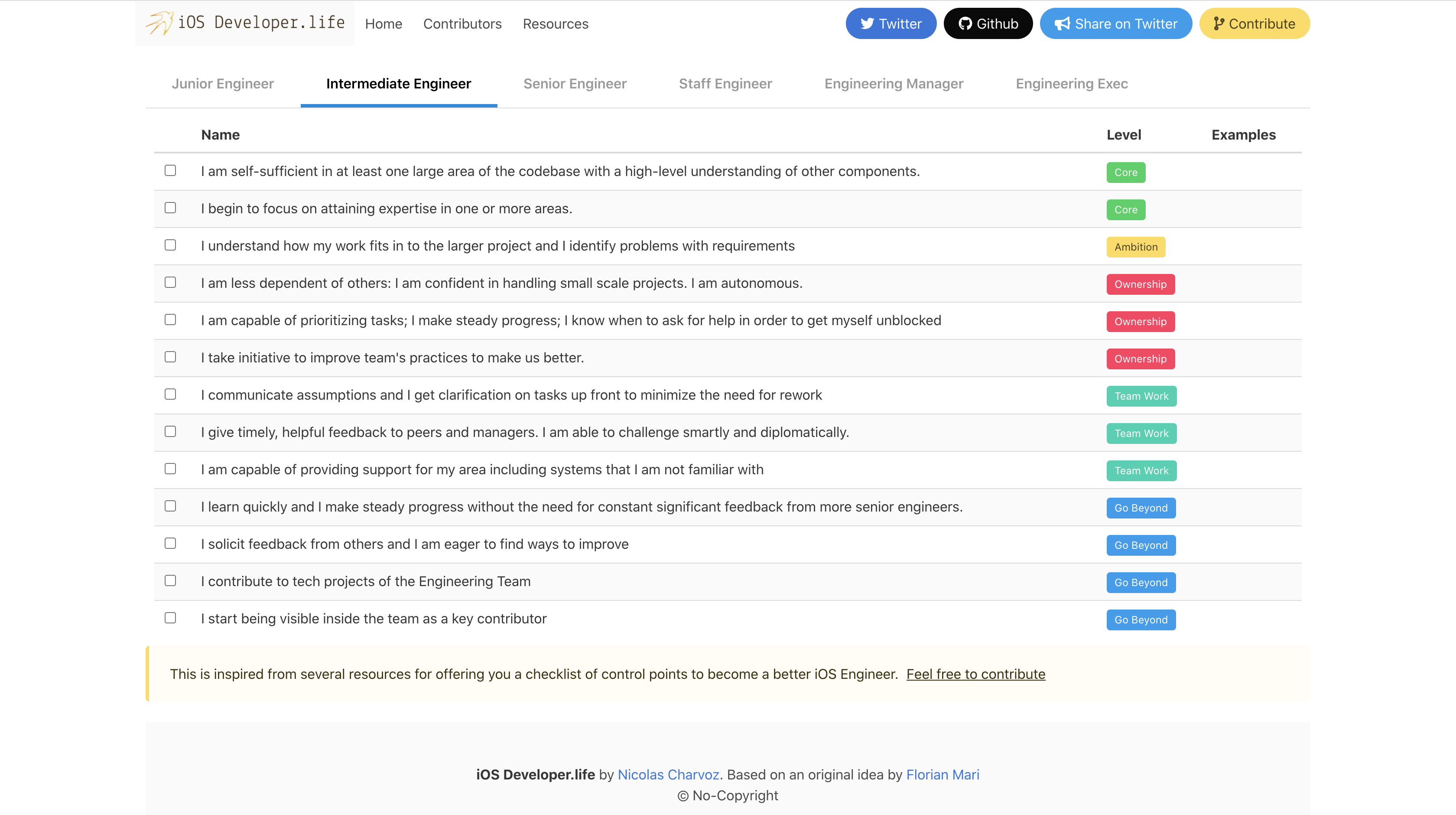This screenshot has height=815, width=1456.
Task: Navigate to the Contributors page
Action: pos(462,24)
